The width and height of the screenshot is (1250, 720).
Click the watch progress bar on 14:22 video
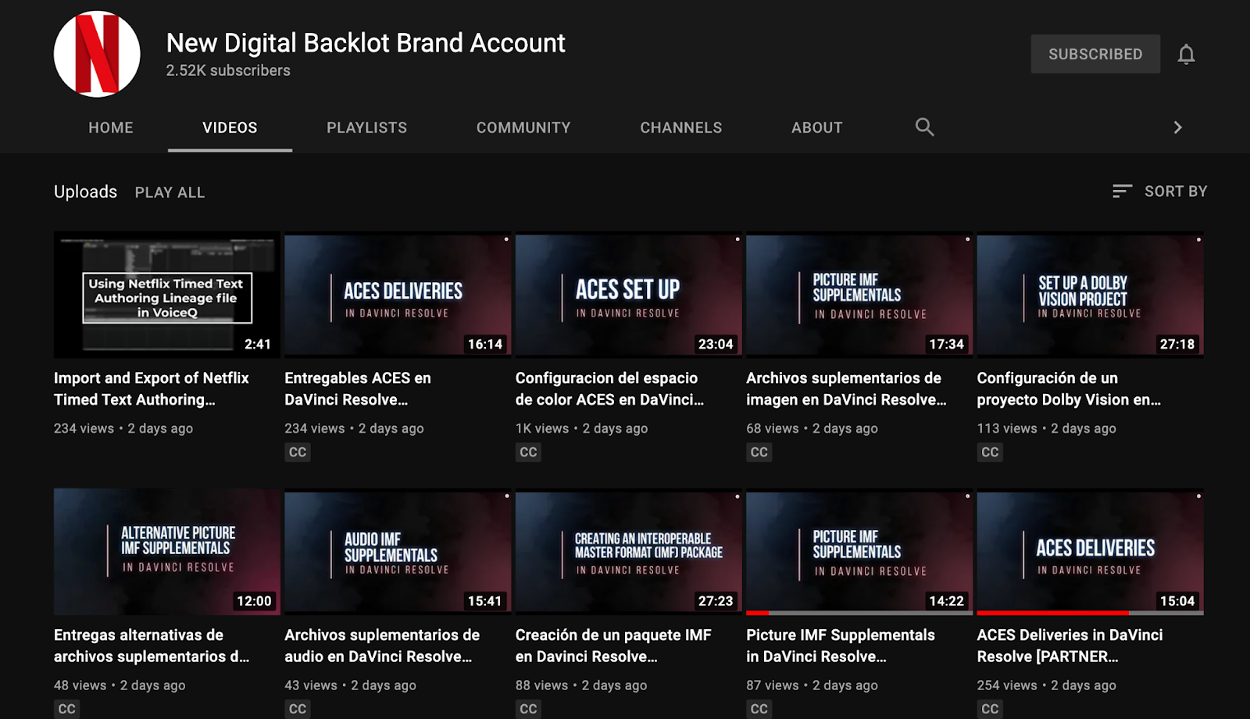pos(859,613)
